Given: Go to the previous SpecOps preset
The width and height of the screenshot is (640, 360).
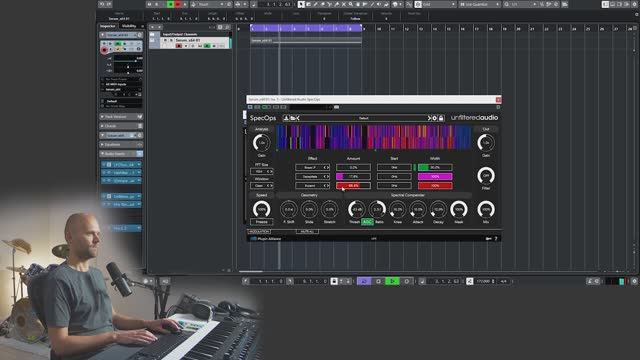Looking at the screenshot, I should click(298, 118).
